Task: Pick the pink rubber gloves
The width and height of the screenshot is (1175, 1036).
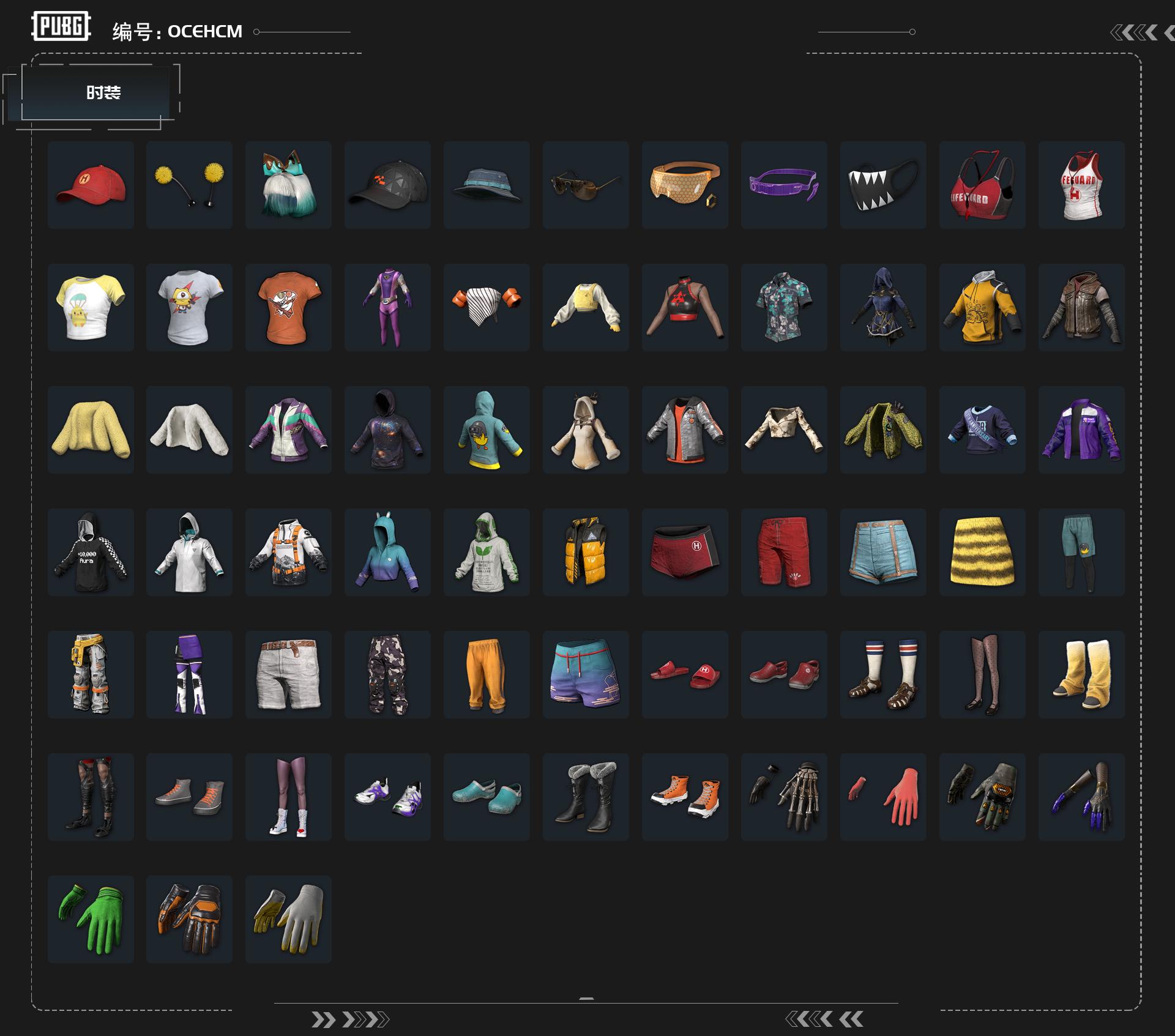Action: point(883,797)
